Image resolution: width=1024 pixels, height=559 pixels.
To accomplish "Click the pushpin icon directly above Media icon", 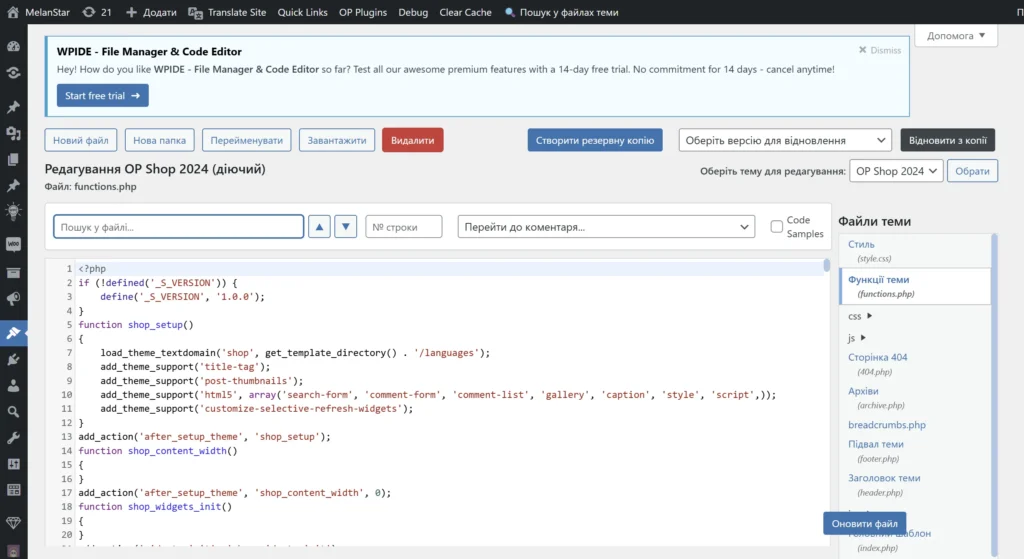I will (x=13, y=106).
